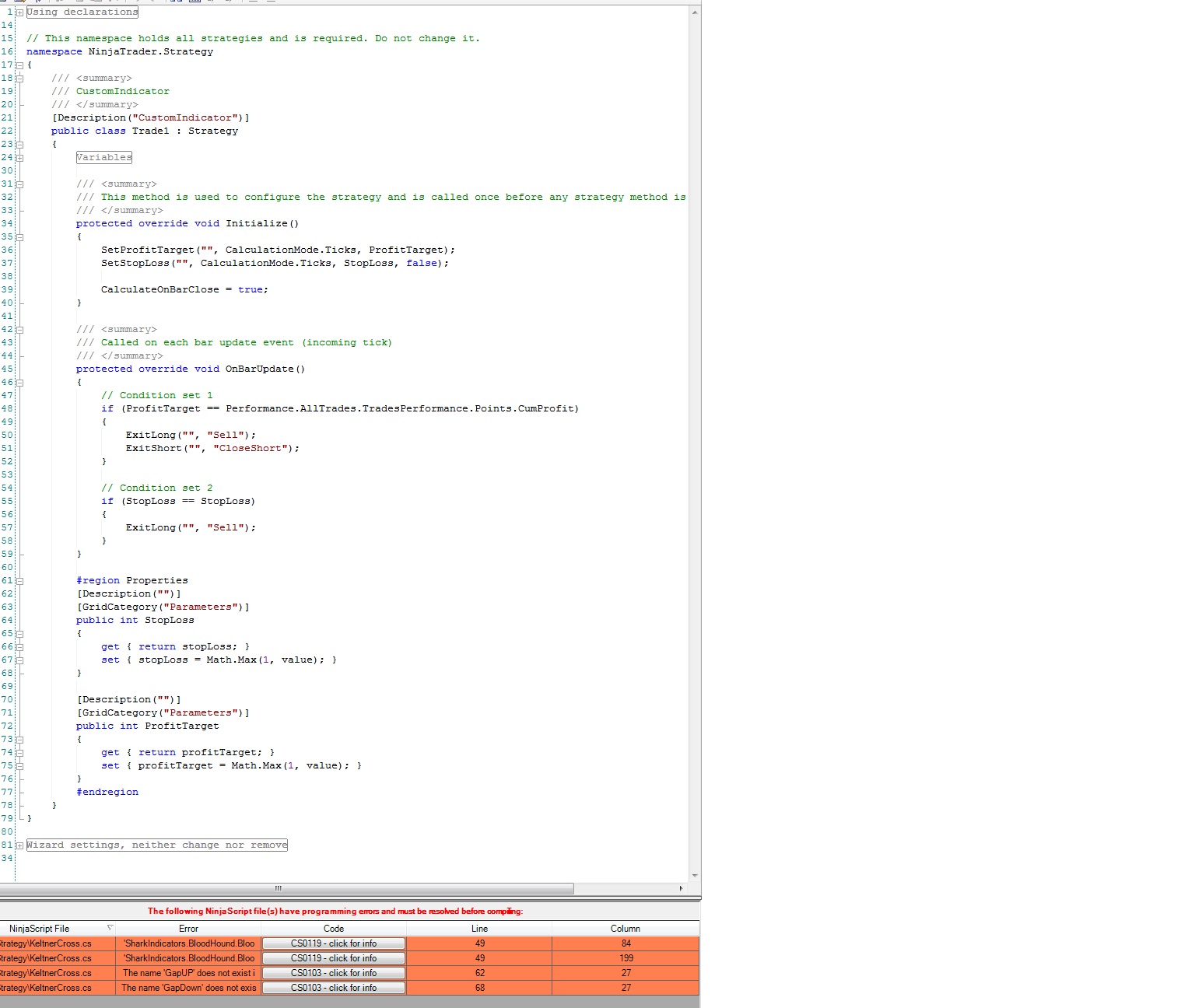Open the CS0103 info button for the GapDown error

(334, 988)
